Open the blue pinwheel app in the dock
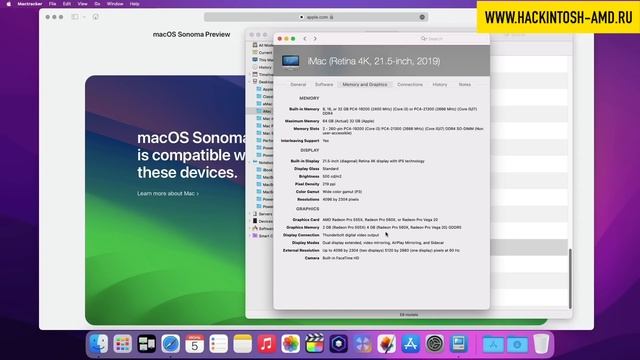Viewport: 640px width, 360px height. (x=362, y=344)
